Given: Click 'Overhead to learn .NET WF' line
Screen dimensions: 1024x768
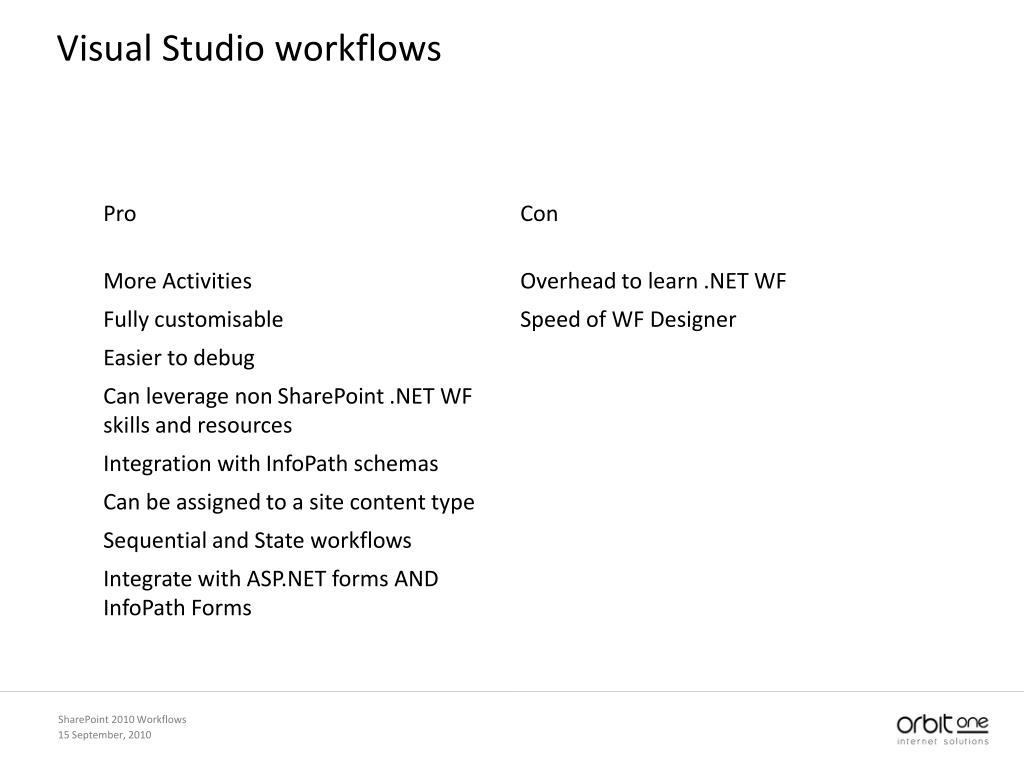Looking at the screenshot, I should click(x=653, y=281).
